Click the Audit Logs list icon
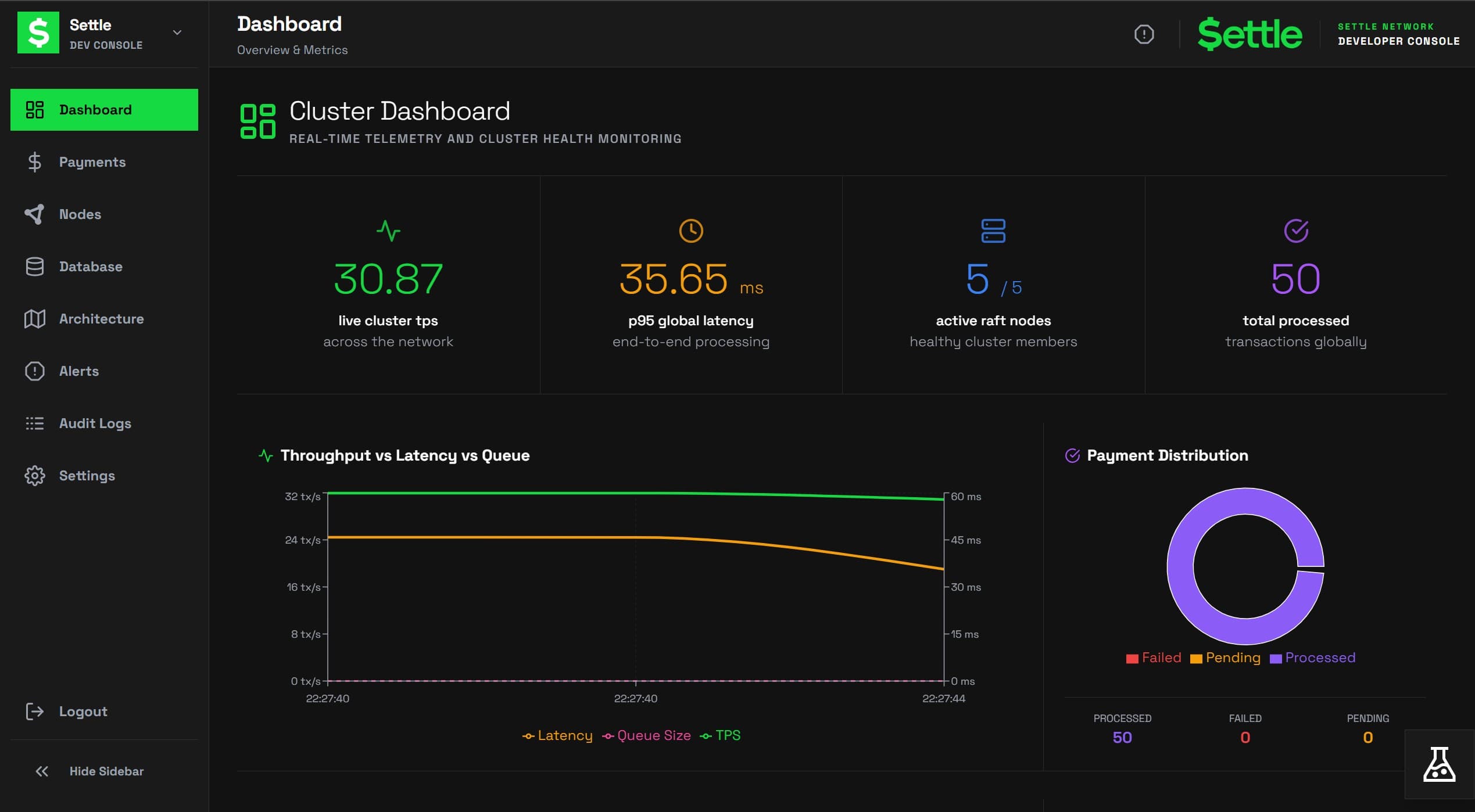Viewport: 1475px width, 812px height. [x=35, y=423]
